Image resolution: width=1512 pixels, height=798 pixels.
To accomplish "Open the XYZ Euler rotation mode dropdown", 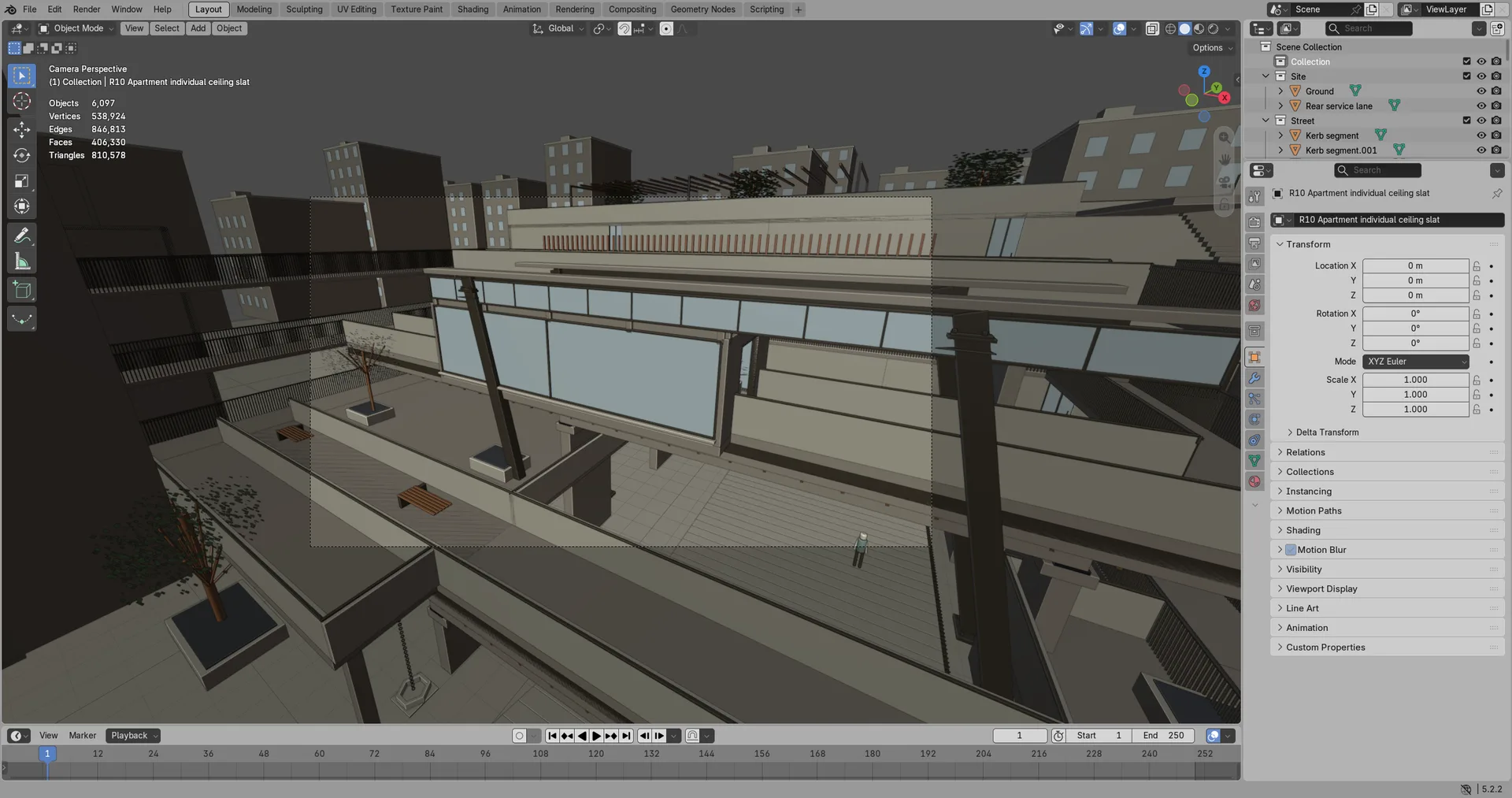I will tap(1416, 362).
